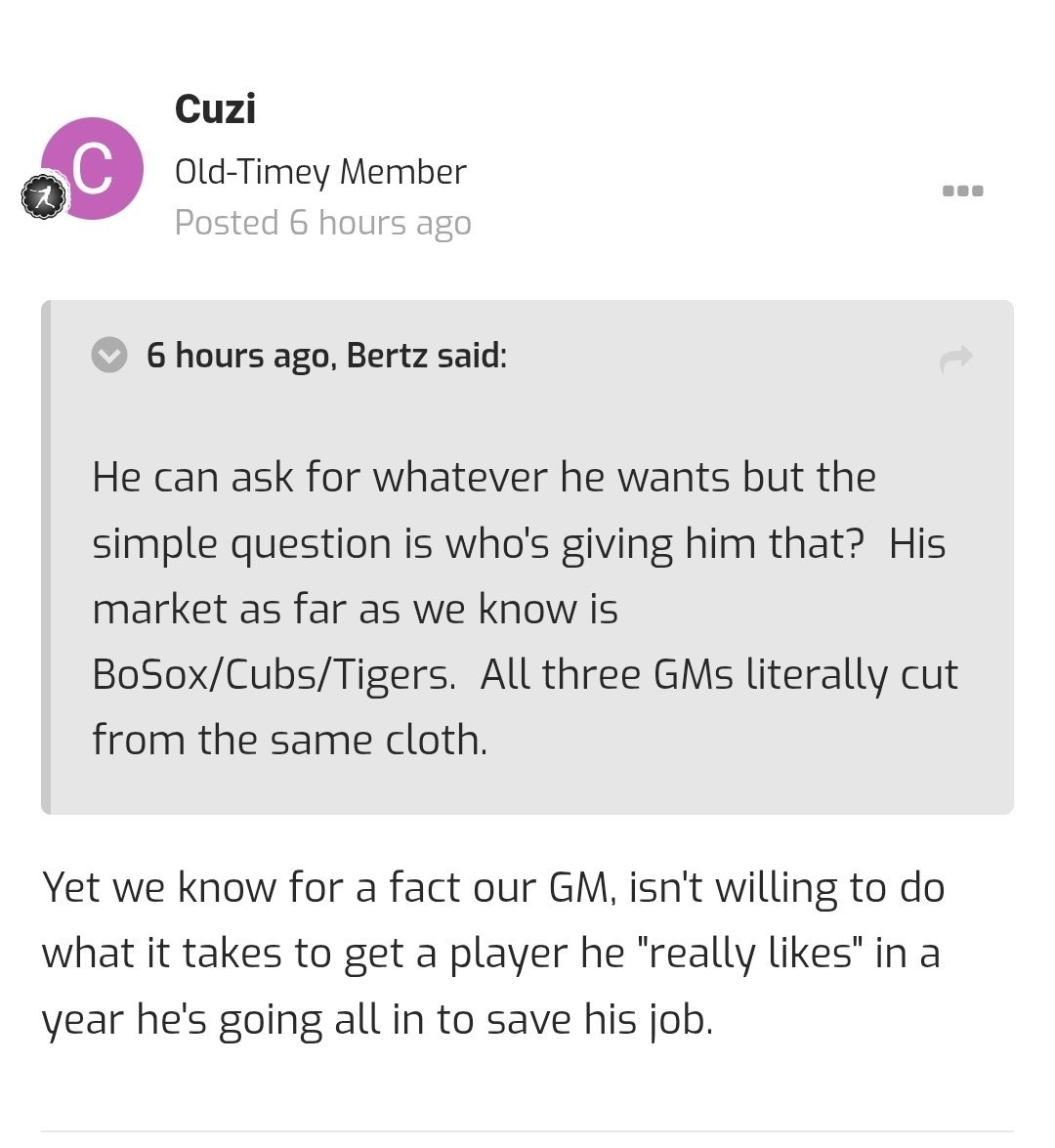Click the "Old-Timey Member" rank label
The width and height of the screenshot is (1055, 1148).
coord(320,172)
